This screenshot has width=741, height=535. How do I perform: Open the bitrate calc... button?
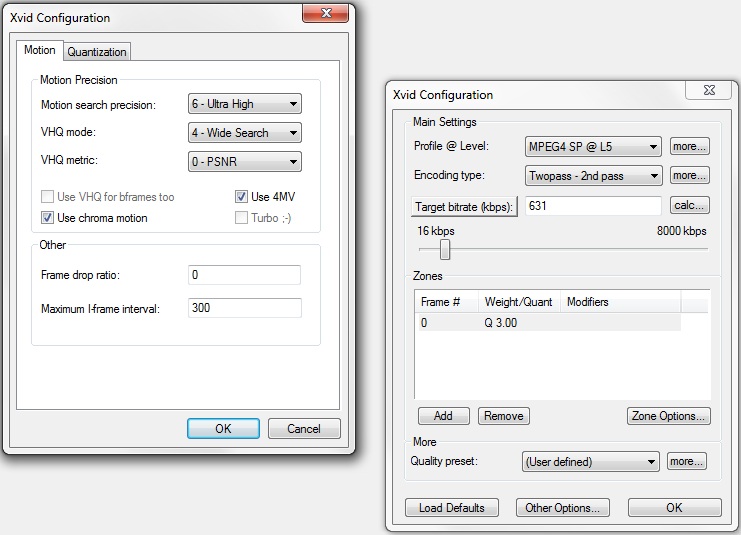coord(689,205)
